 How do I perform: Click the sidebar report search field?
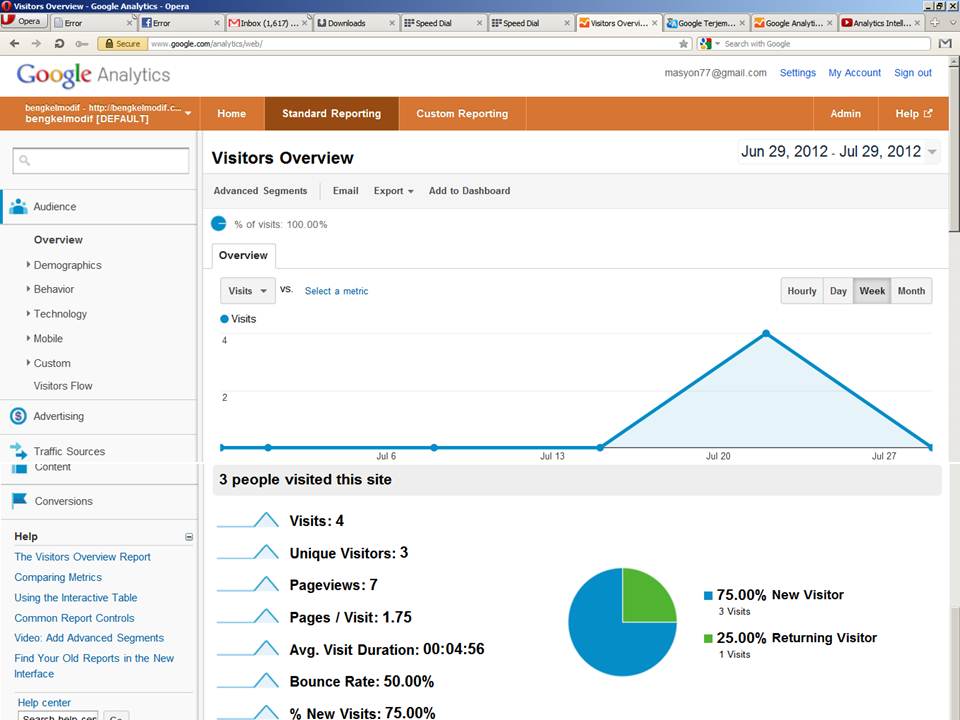(x=101, y=160)
